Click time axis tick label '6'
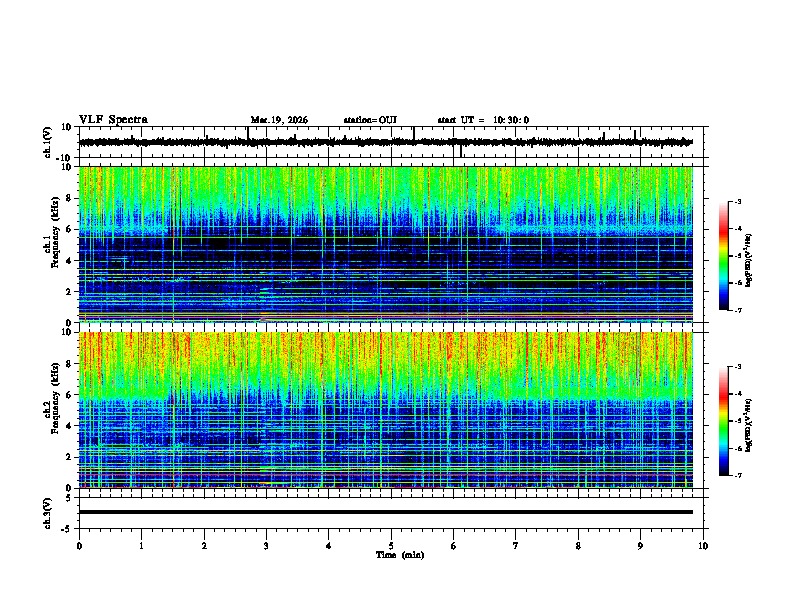 point(454,546)
